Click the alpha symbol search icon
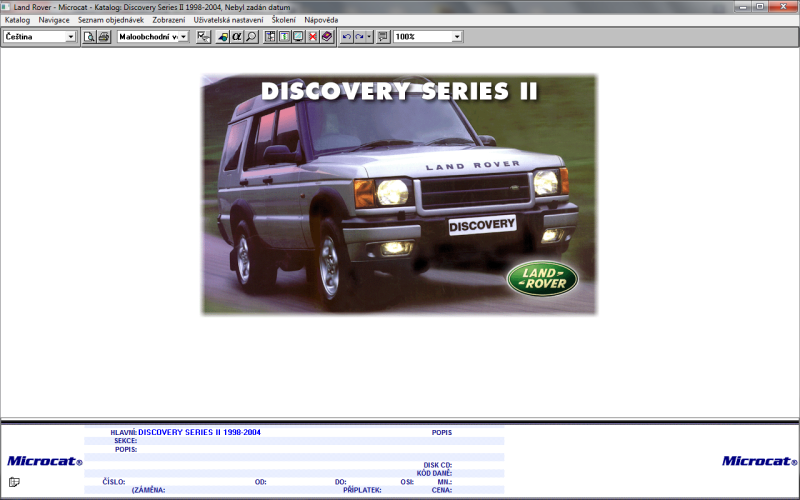This screenshot has width=800, height=500. coord(237,37)
